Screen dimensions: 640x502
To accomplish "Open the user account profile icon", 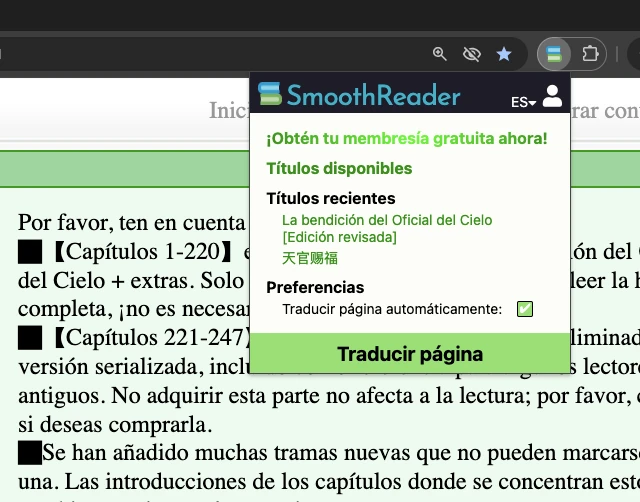I will [x=552, y=96].
